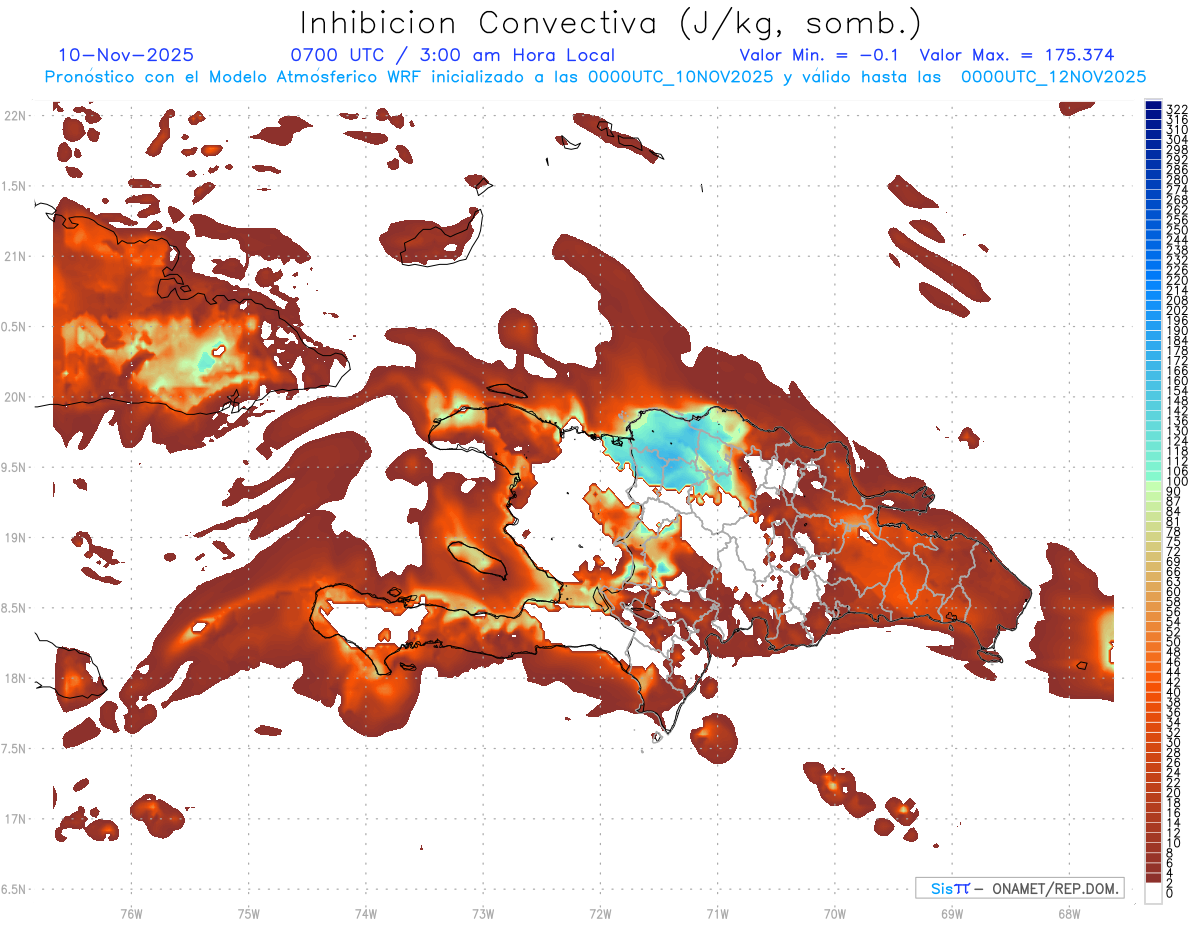The height and width of the screenshot is (927, 1200).
Task: Click the '69W' longitude label
Action: pyautogui.click(x=952, y=913)
